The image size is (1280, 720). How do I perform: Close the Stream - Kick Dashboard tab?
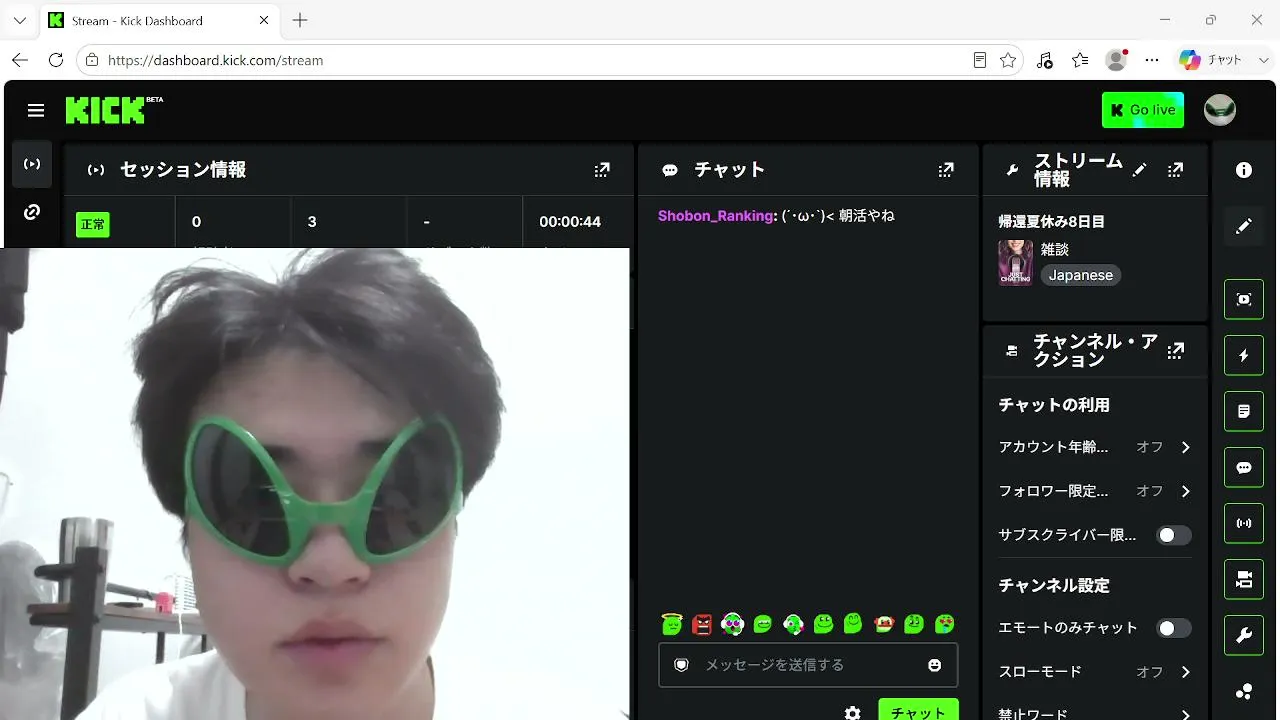coord(264,20)
